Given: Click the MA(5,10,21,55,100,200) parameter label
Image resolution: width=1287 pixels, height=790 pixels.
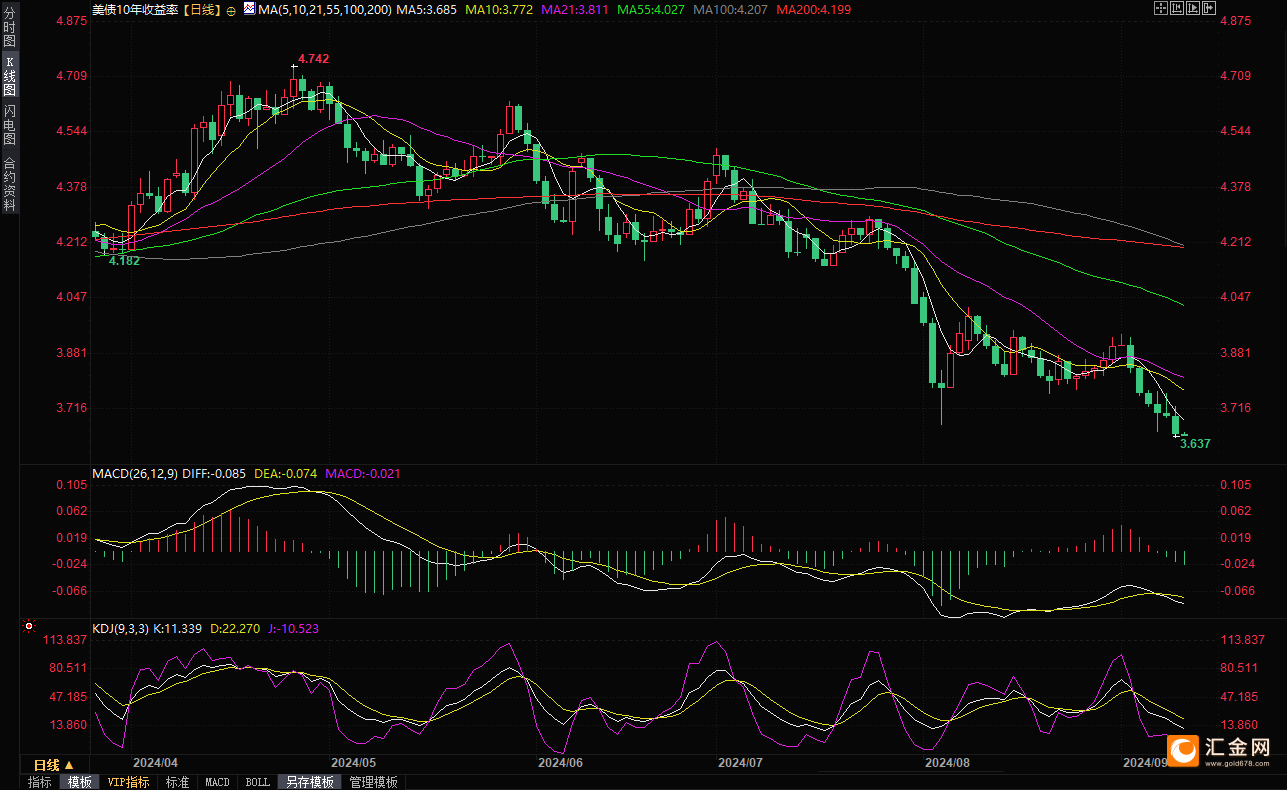Looking at the screenshot, I should coord(324,10).
